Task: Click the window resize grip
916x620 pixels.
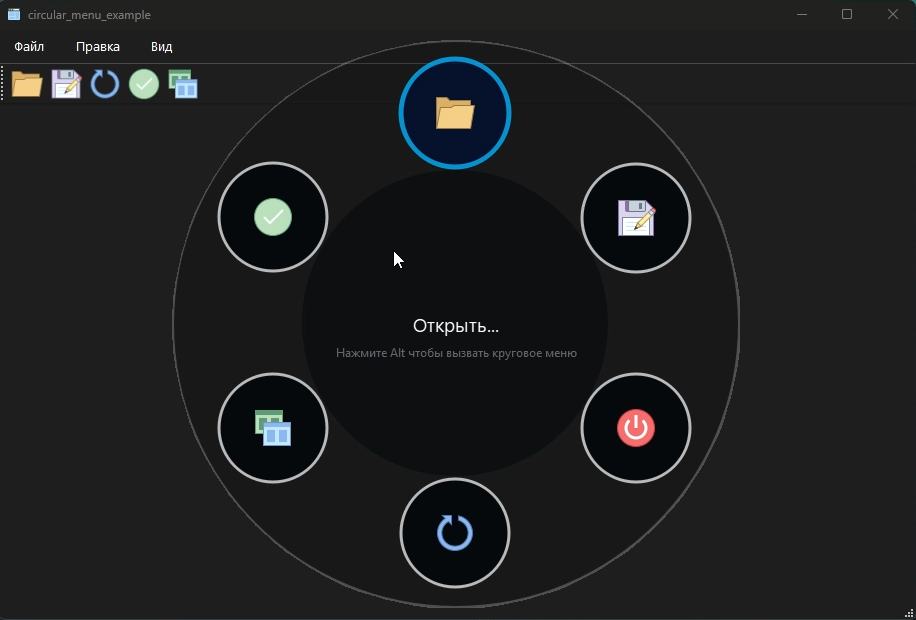Action: pos(908,612)
